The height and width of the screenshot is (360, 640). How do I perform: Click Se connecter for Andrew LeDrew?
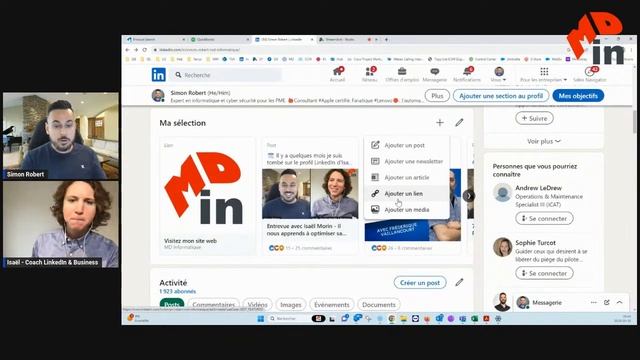(x=544, y=218)
